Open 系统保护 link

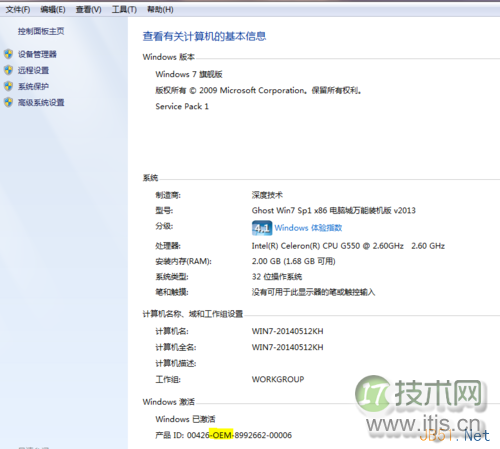click(33, 87)
